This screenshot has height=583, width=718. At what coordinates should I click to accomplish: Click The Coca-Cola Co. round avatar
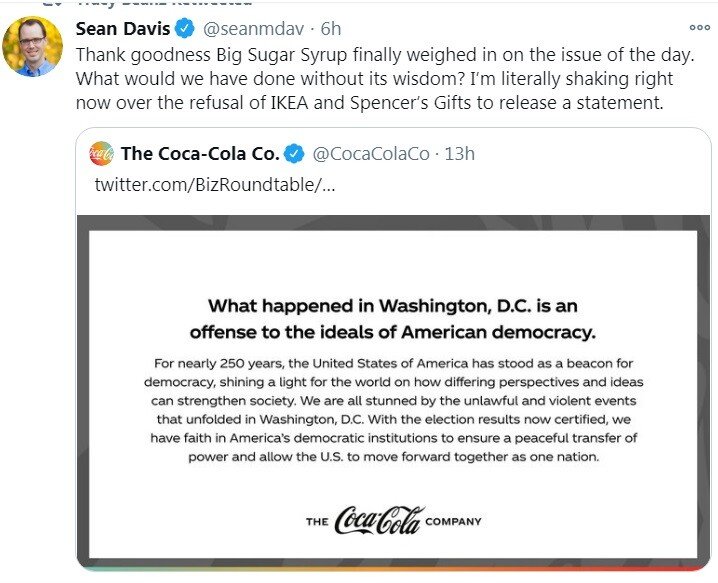point(102,153)
